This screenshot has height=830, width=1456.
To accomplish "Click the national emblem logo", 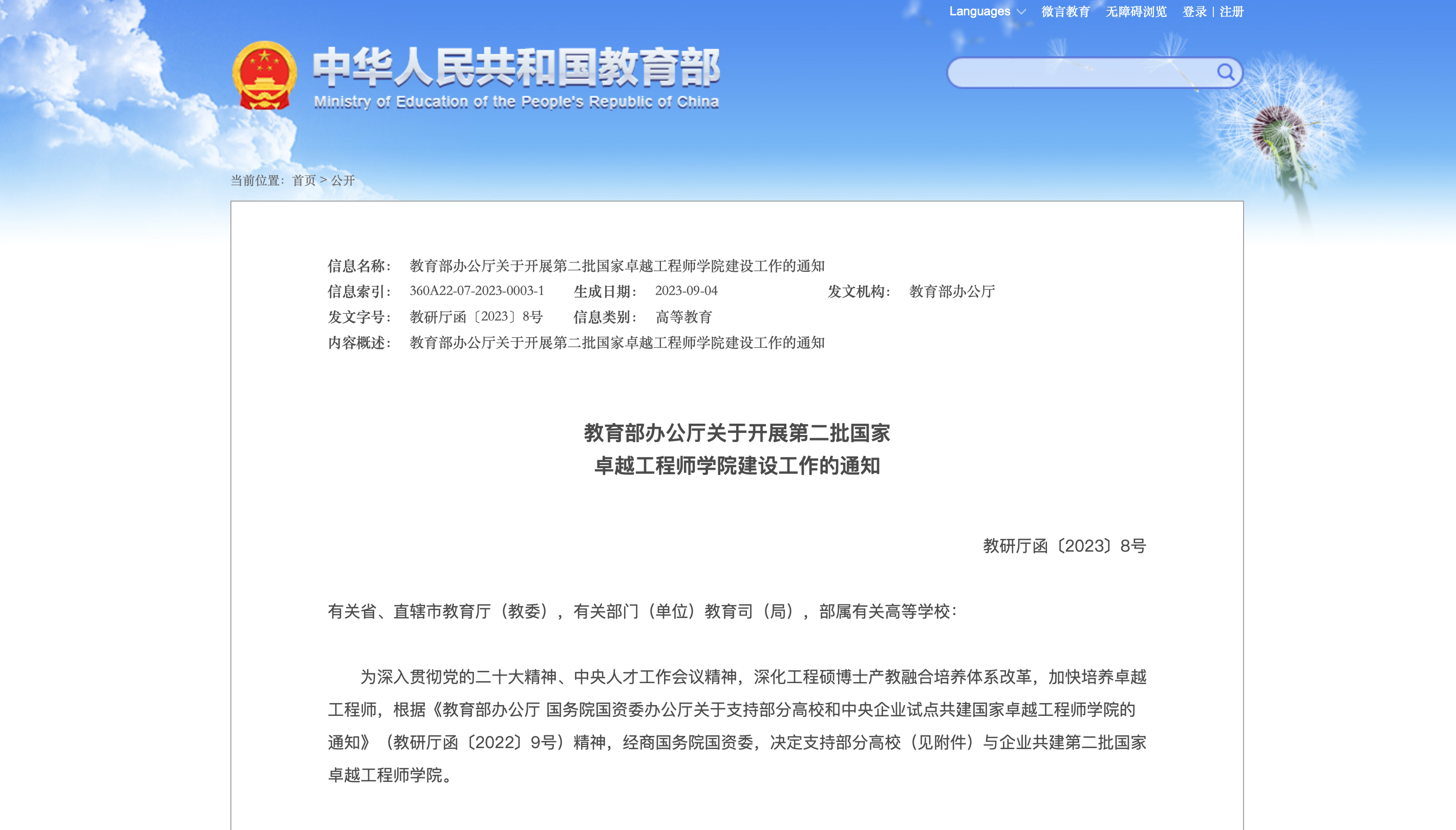I will (x=264, y=75).
